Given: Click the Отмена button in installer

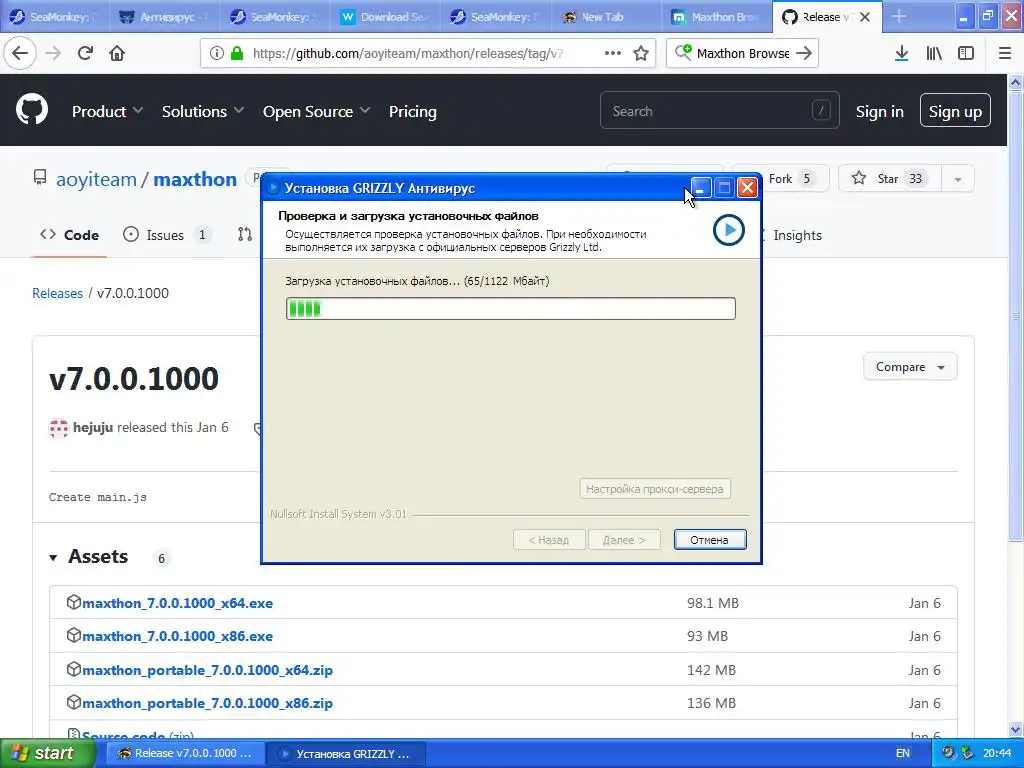Looking at the screenshot, I should (x=710, y=539).
